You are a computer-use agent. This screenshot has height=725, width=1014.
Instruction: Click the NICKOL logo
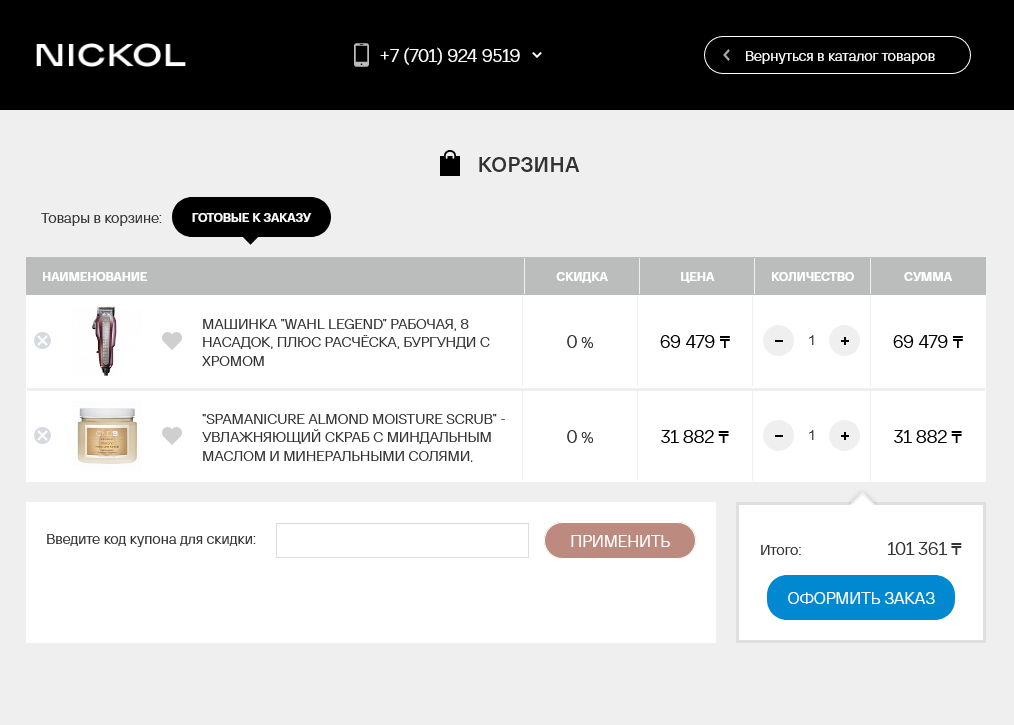[x=111, y=56]
